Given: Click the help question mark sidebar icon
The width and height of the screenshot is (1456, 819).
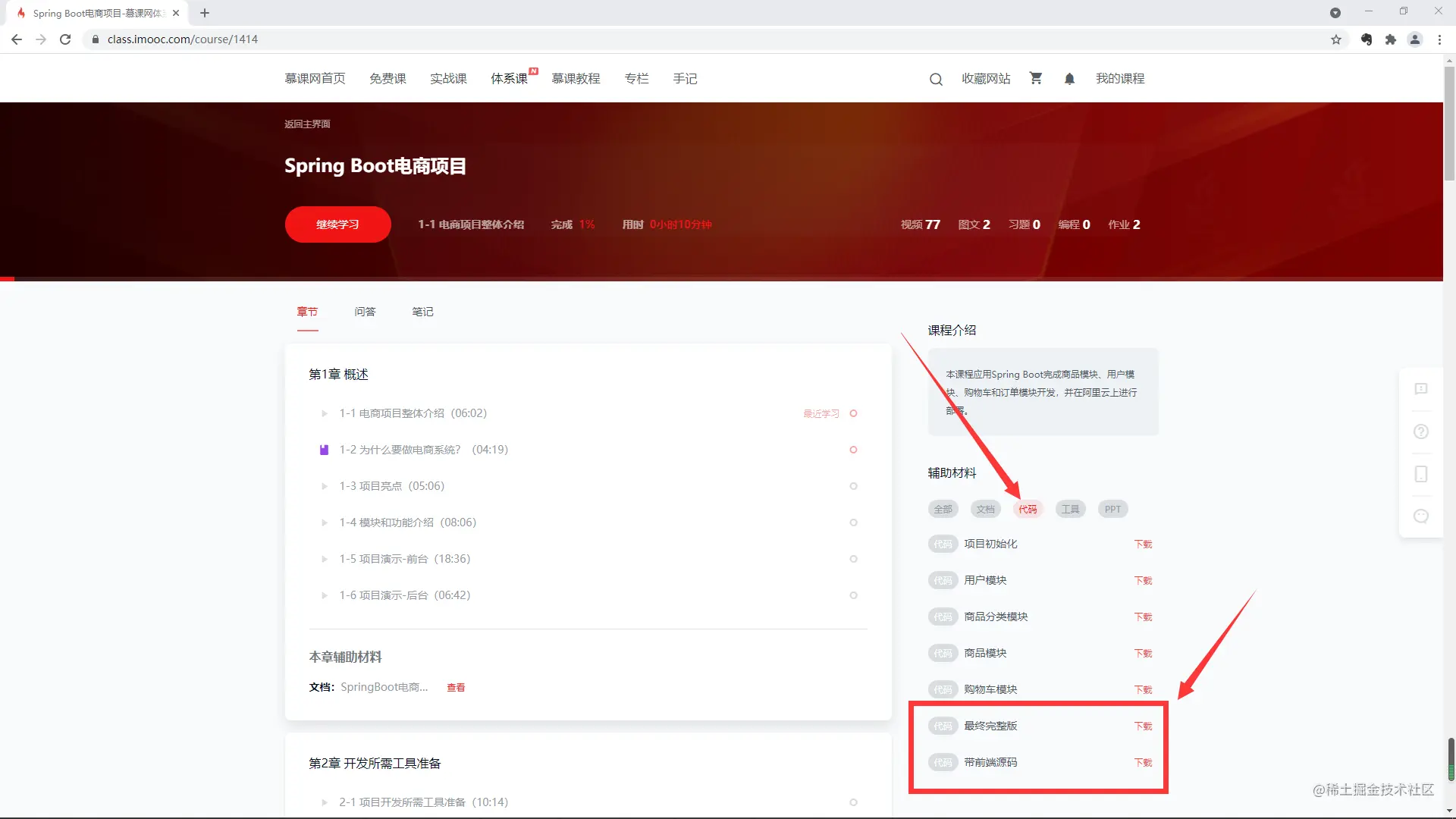Looking at the screenshot, I should (1421, 431).
